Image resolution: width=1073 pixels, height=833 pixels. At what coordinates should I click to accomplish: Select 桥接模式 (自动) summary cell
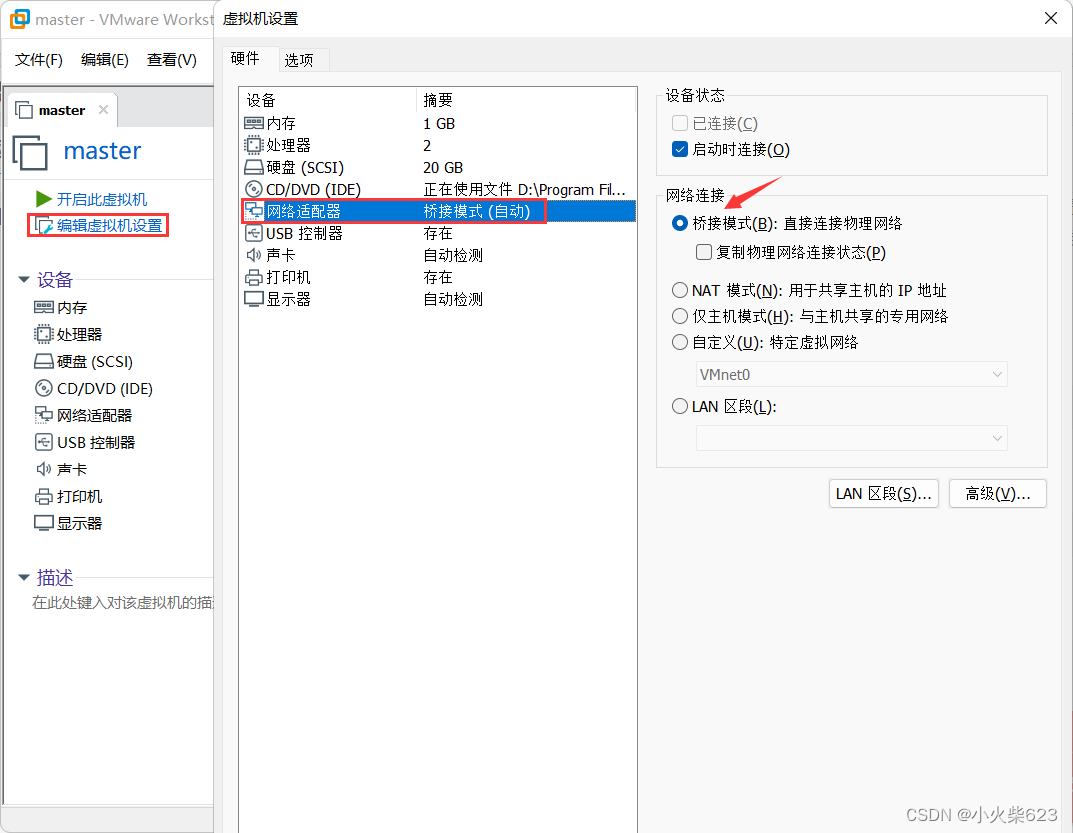477,211
